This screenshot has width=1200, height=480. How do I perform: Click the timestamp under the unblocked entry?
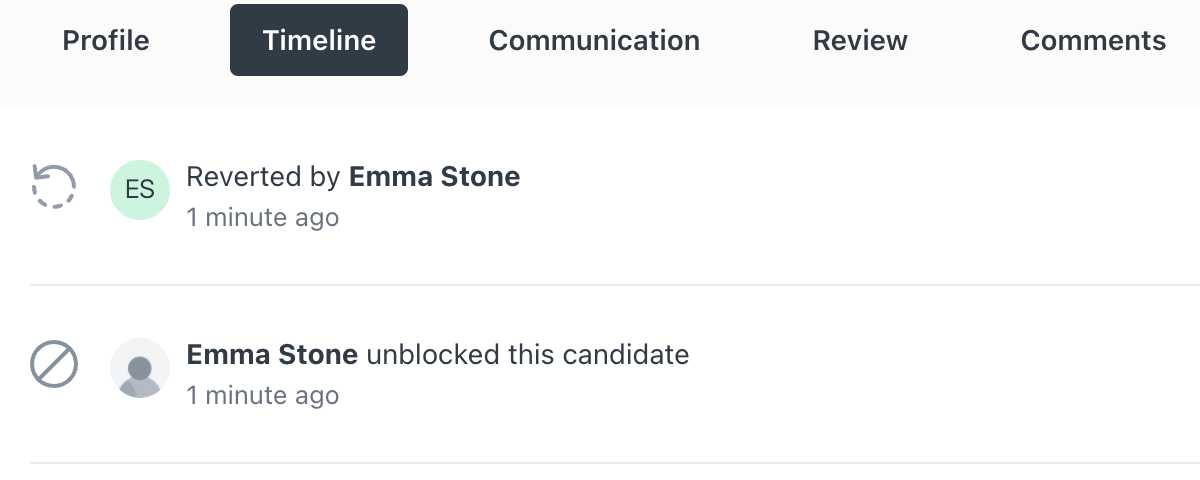pyautogui.click(x=263, y=395)
